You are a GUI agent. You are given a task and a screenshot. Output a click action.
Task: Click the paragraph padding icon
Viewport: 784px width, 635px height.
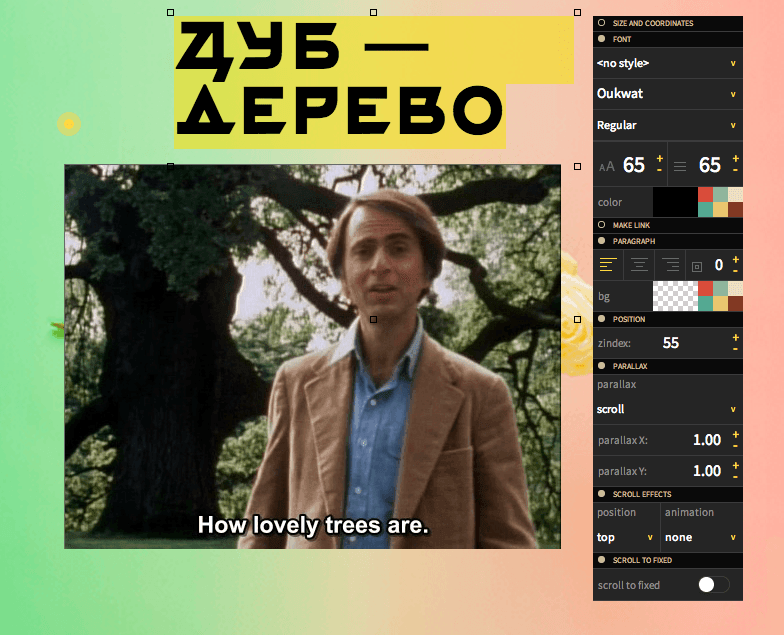[696, 266]
